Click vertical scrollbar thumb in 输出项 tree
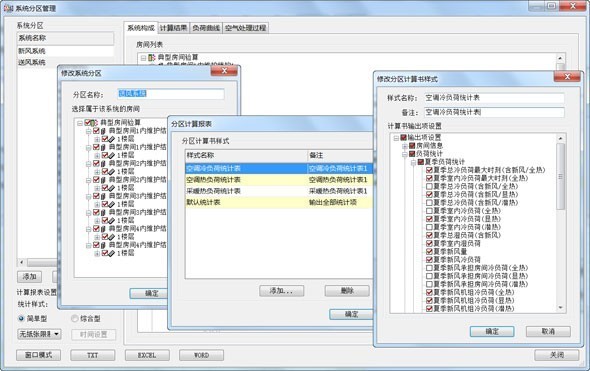Image resolution: width=590 pixels, height=371 pixels. [x=561, y=177]
